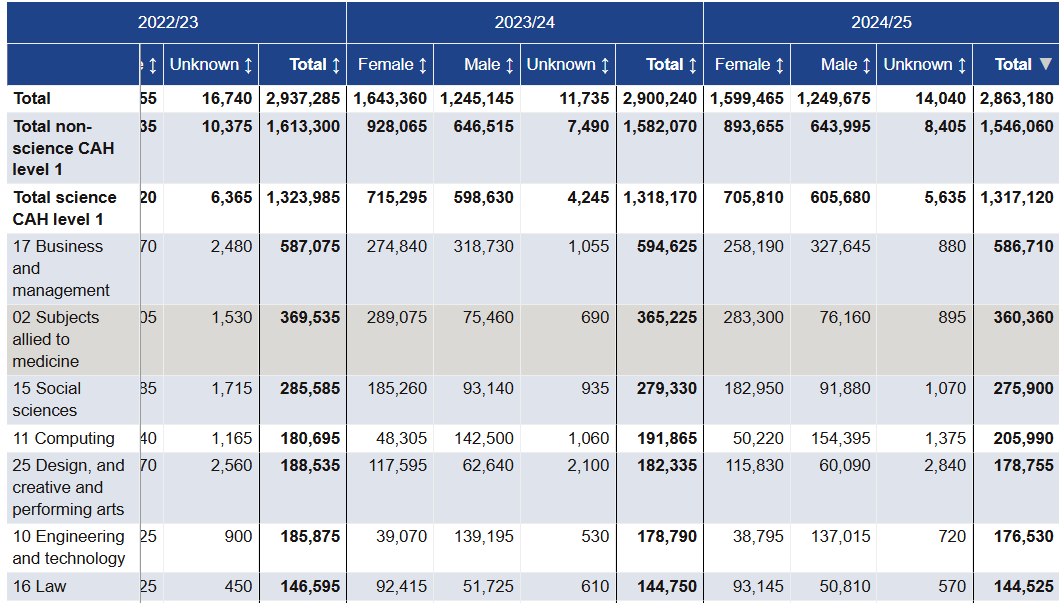Sort the 2023/24 Unknown column via its arrows

tap(605, 65)
